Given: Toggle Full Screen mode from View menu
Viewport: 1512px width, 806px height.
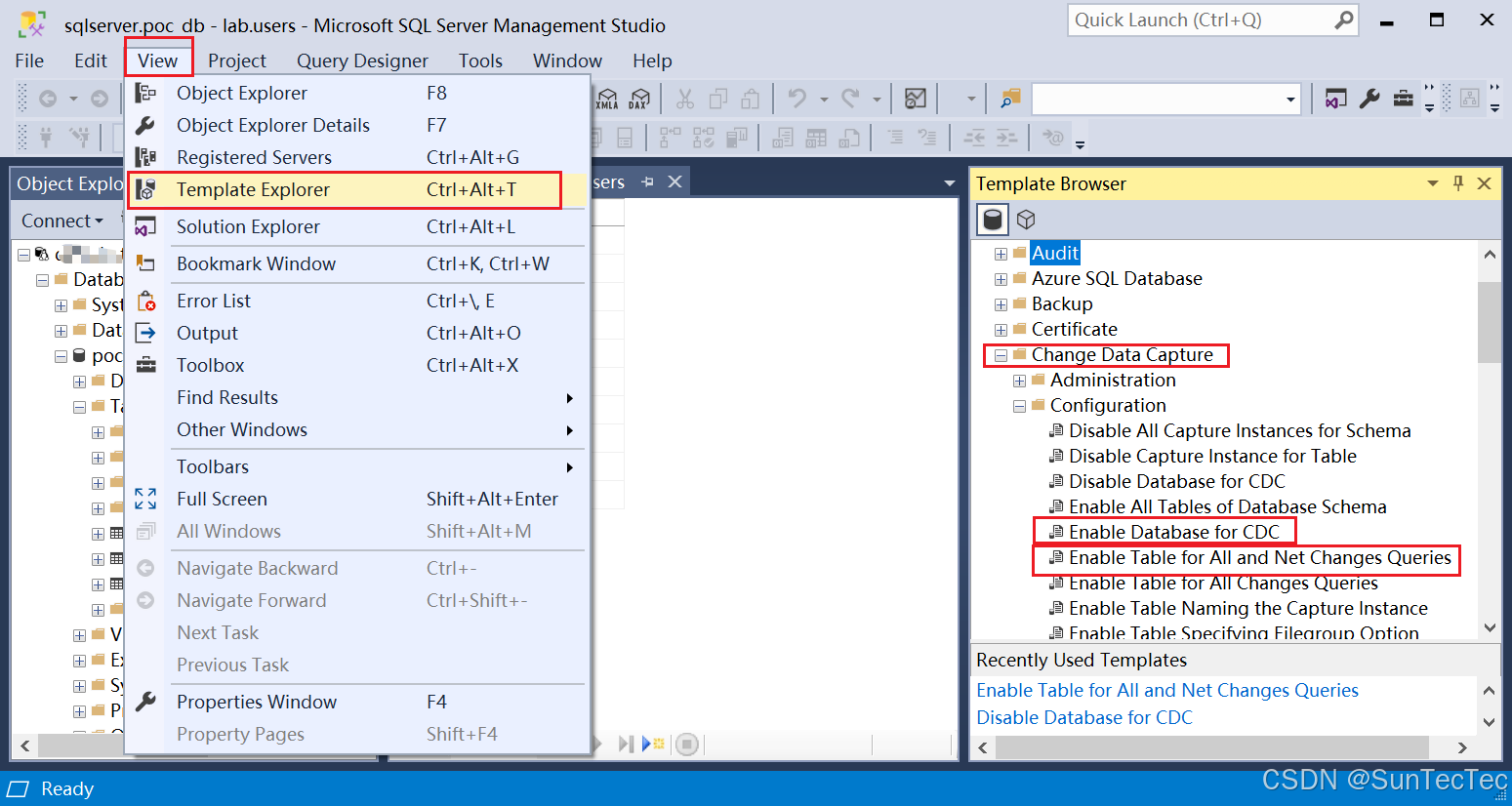Looking at the screenshot, I should coord(222,499).
